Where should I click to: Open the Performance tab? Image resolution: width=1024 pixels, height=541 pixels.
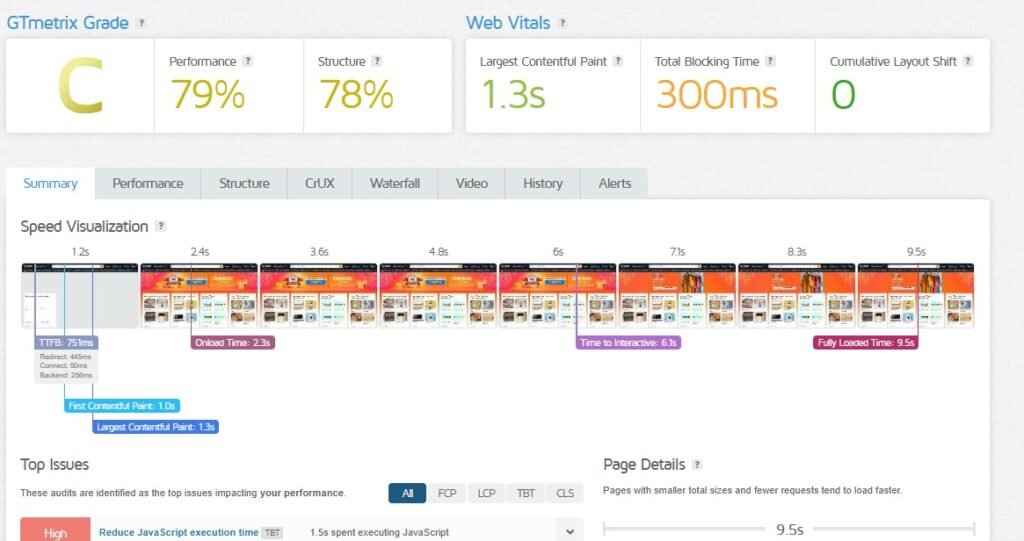pyautogui.click(x=147, y=183)
